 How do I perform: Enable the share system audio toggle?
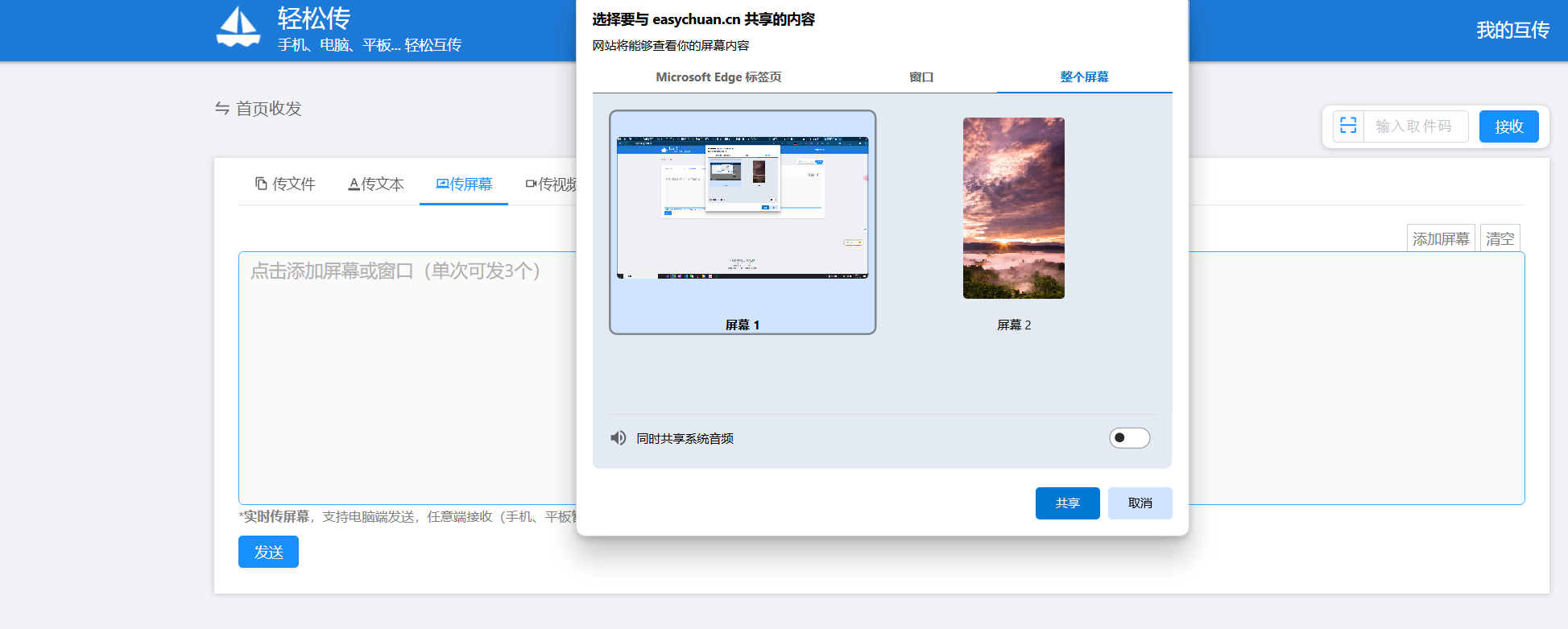click(1129, 438)
